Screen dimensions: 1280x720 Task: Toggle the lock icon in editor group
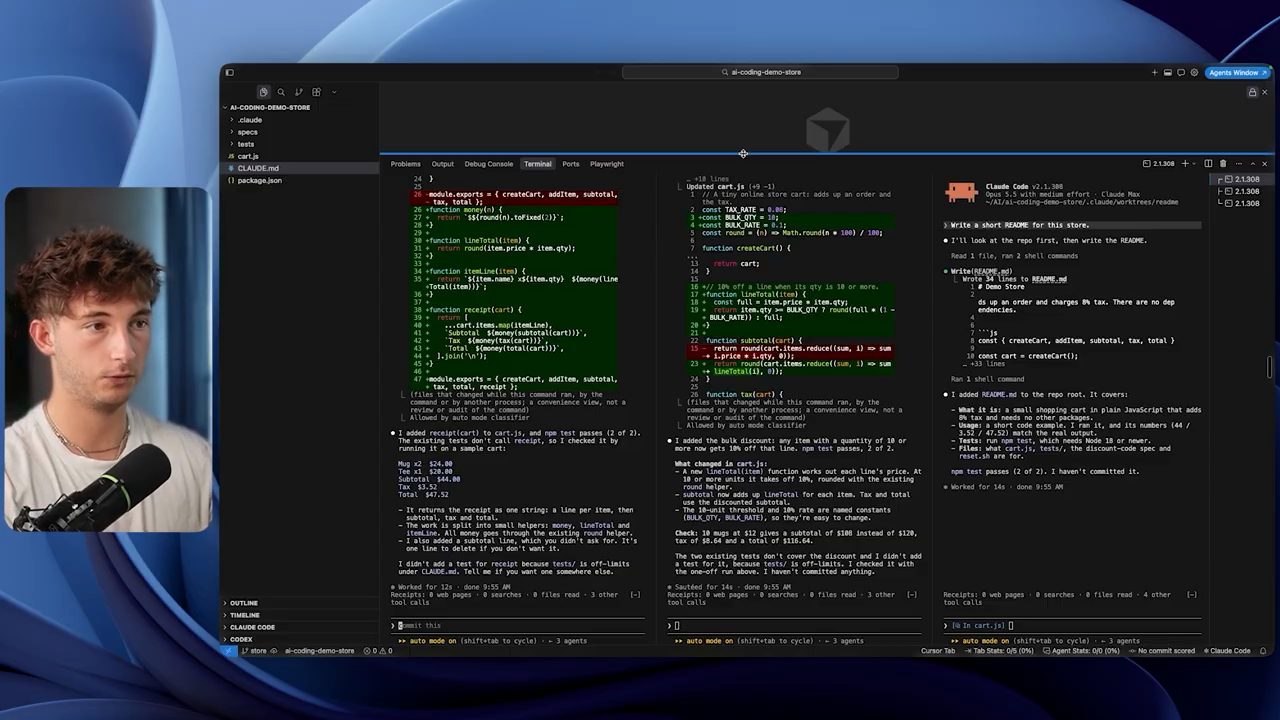[x=1252, y=92]
